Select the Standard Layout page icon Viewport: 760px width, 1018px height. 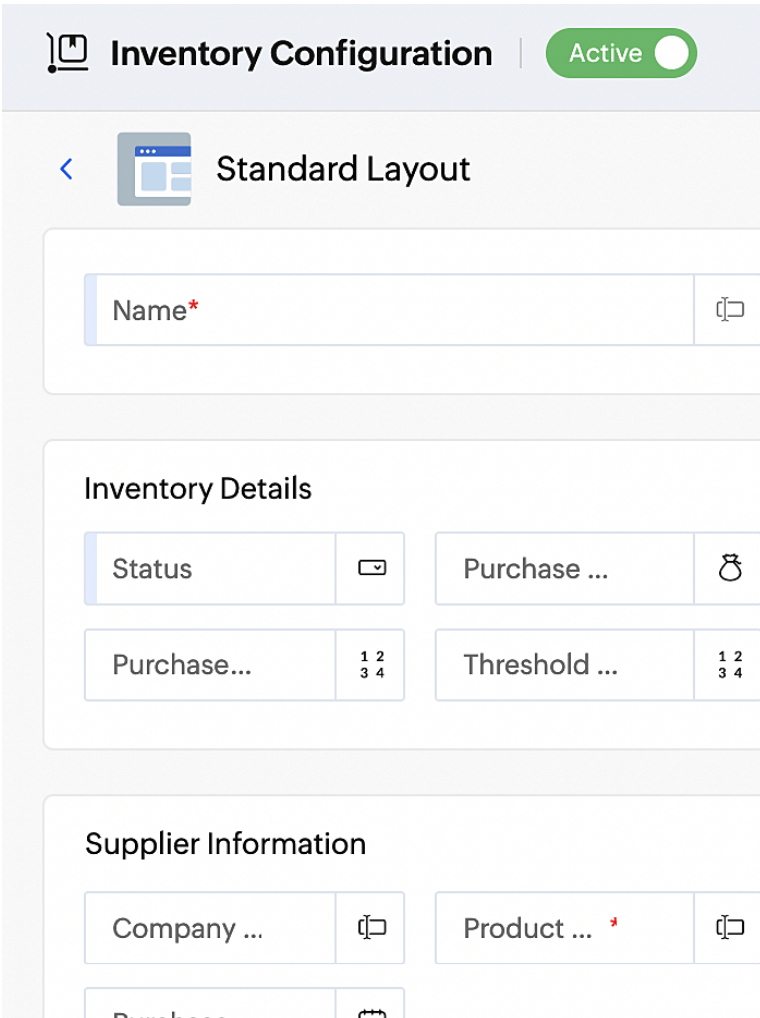153,168
